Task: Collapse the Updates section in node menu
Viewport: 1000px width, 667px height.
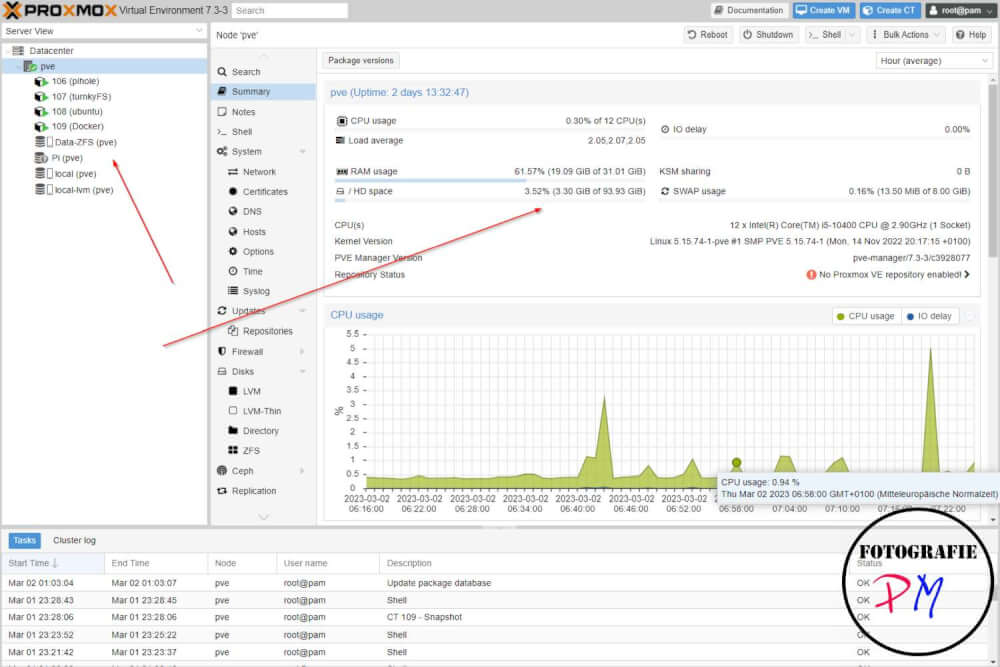Action: 302,311
